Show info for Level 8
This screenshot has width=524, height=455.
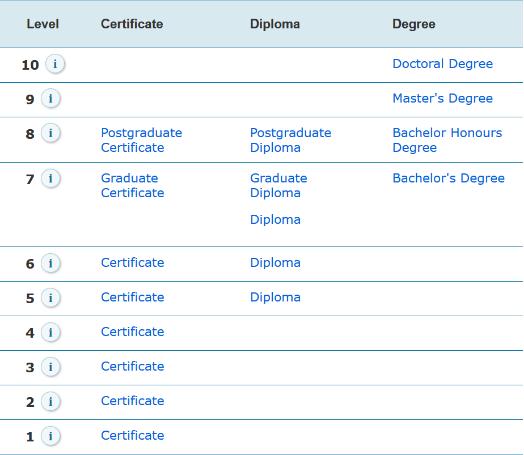(x=51, y=133)
